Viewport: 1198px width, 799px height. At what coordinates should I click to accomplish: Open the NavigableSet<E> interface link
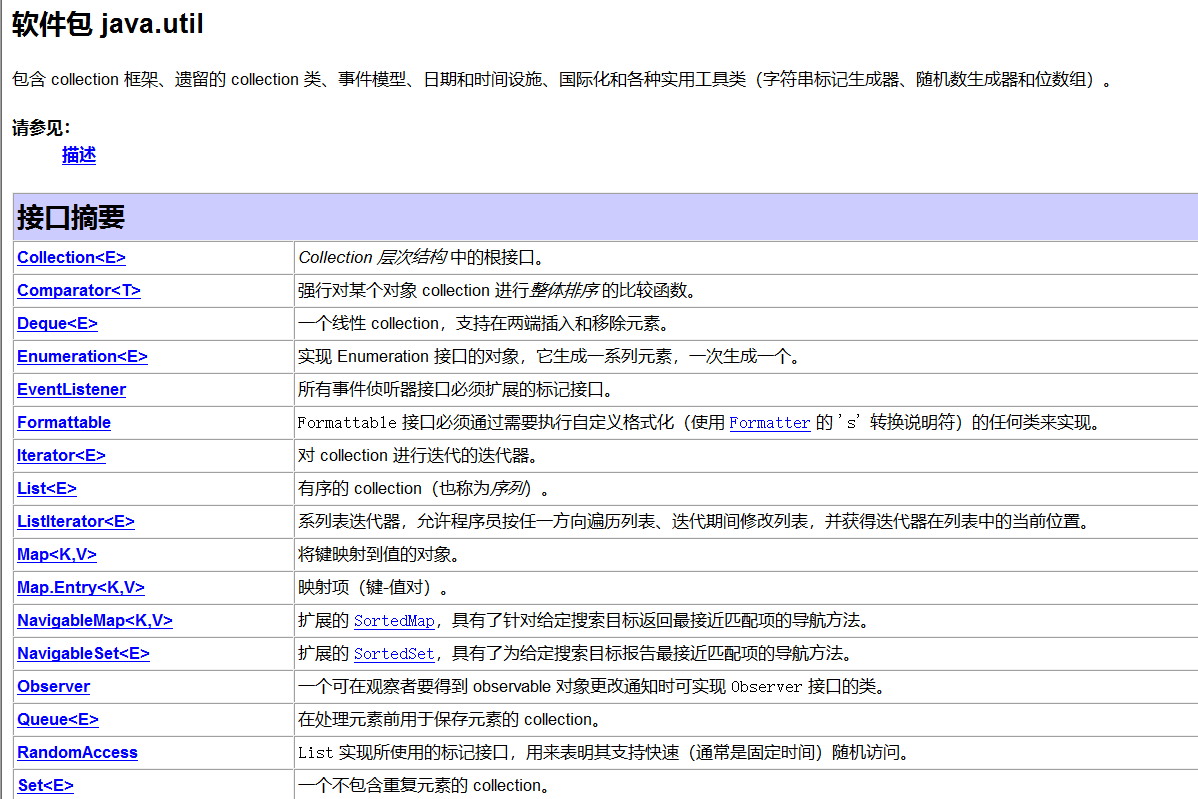click(83, 653)
